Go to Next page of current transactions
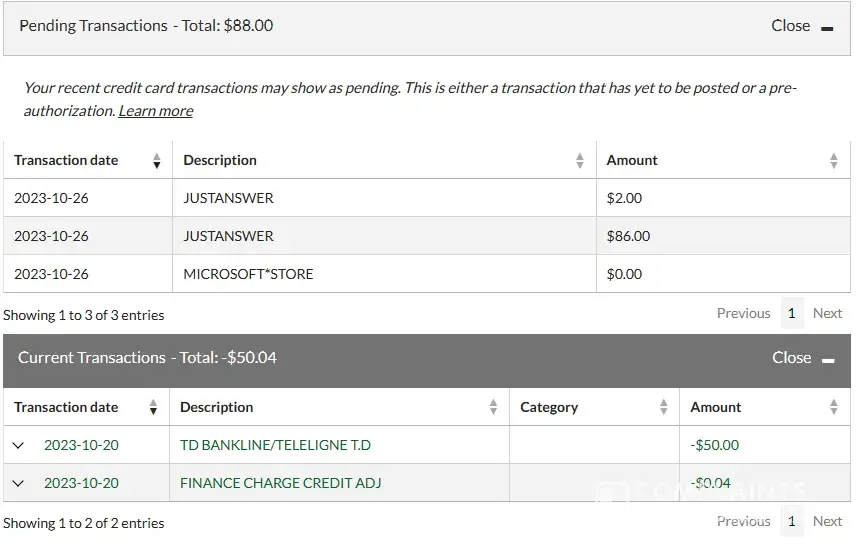Viewport: 856px width, 545px height. point(827,522)
